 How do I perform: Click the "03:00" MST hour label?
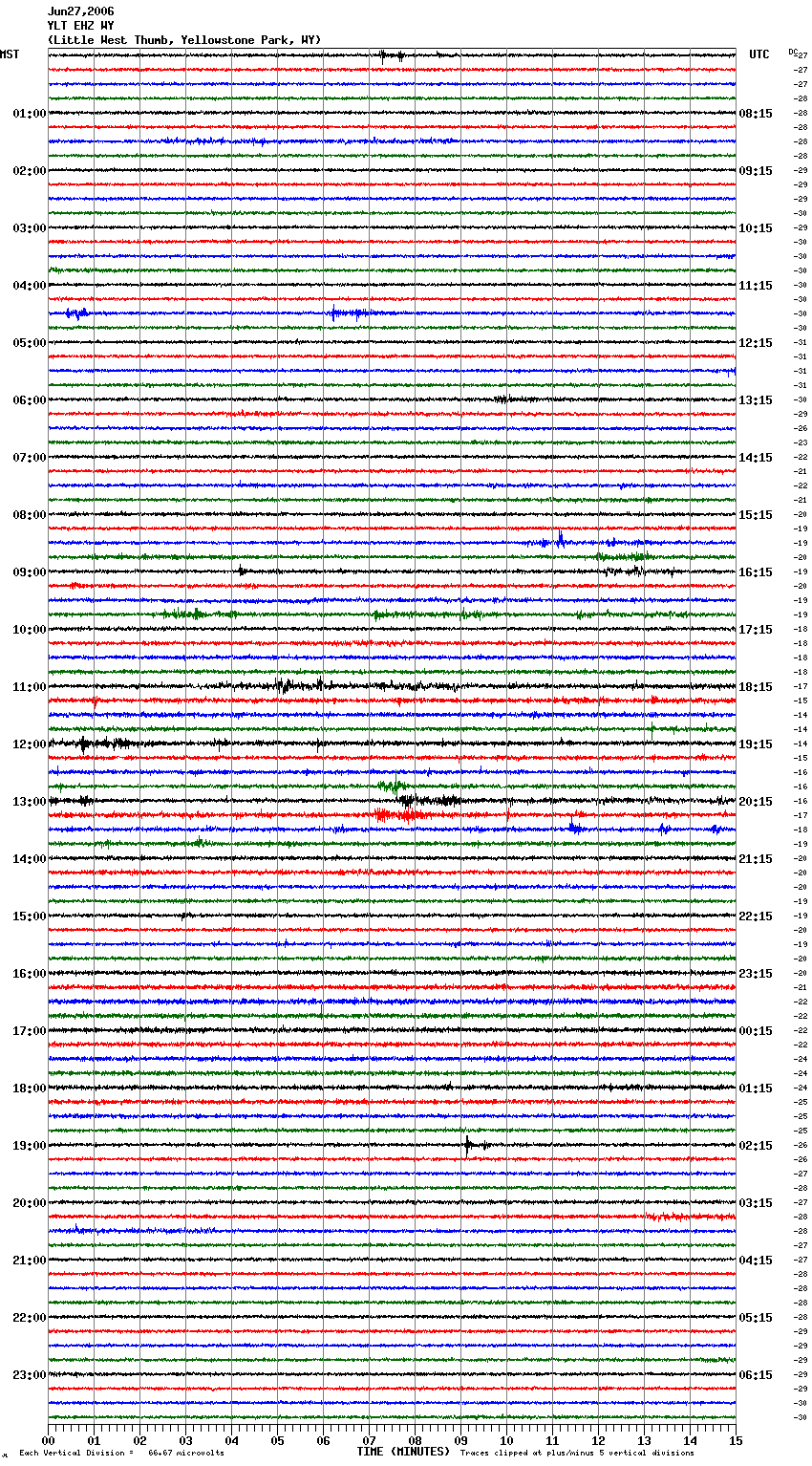click(30, 228)
